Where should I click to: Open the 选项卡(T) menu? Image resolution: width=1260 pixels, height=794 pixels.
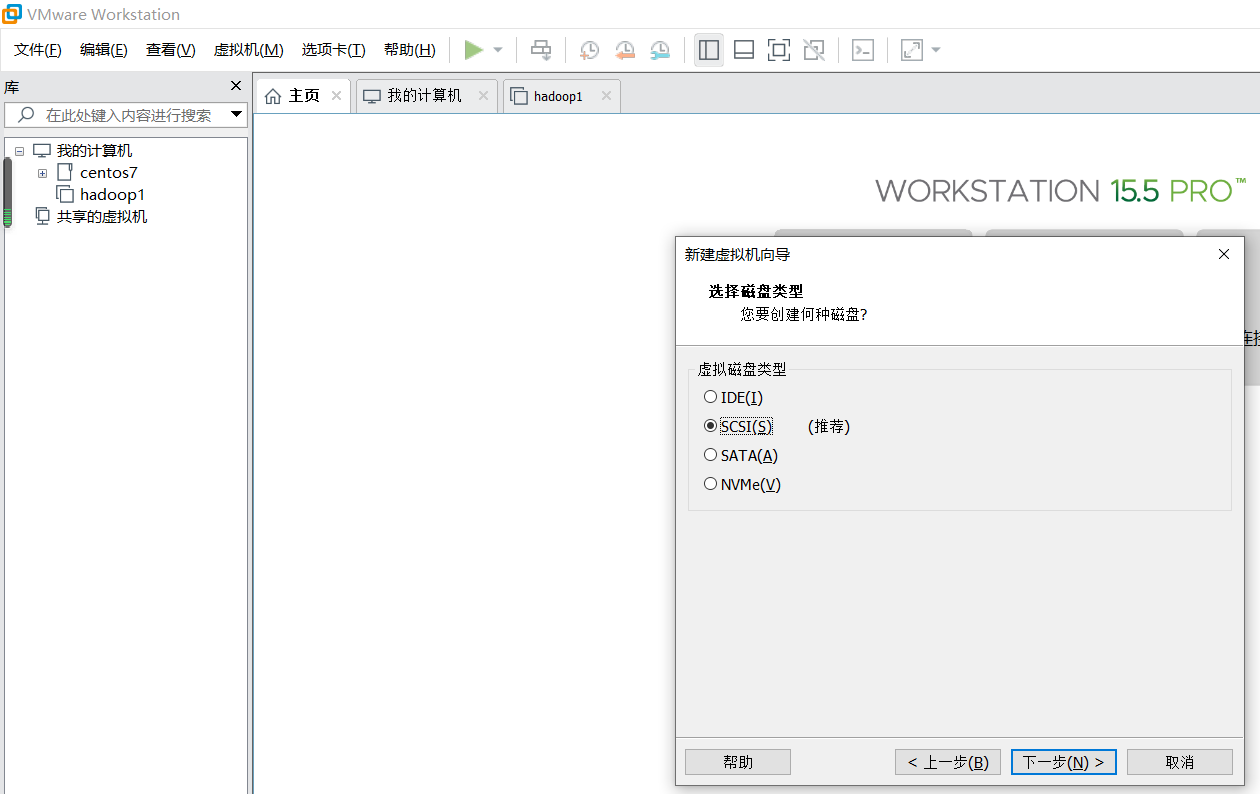pyautogui.click(x=334, y=50)
